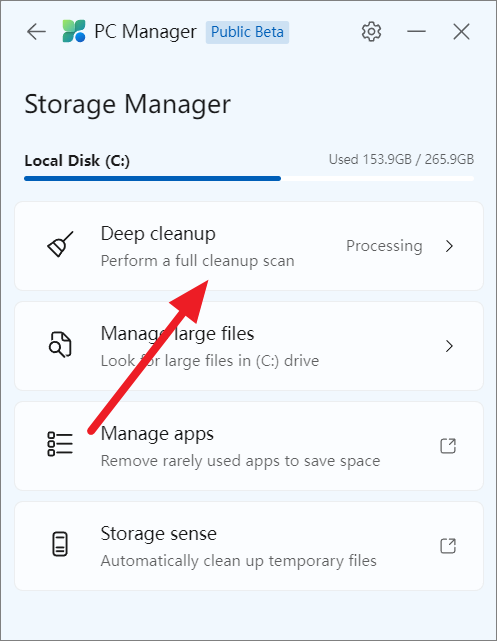497x641 pixels.
Task: Click the Manage apps list icon
Action: point(60,444)
